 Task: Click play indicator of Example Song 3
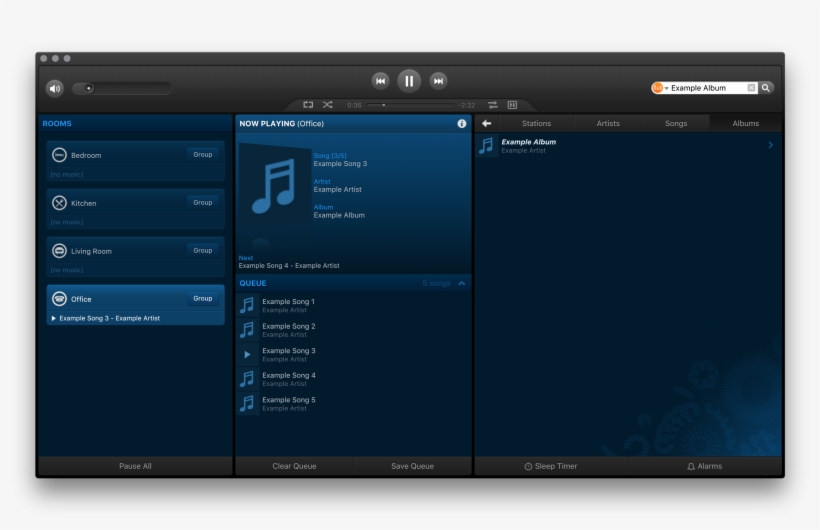247,354
